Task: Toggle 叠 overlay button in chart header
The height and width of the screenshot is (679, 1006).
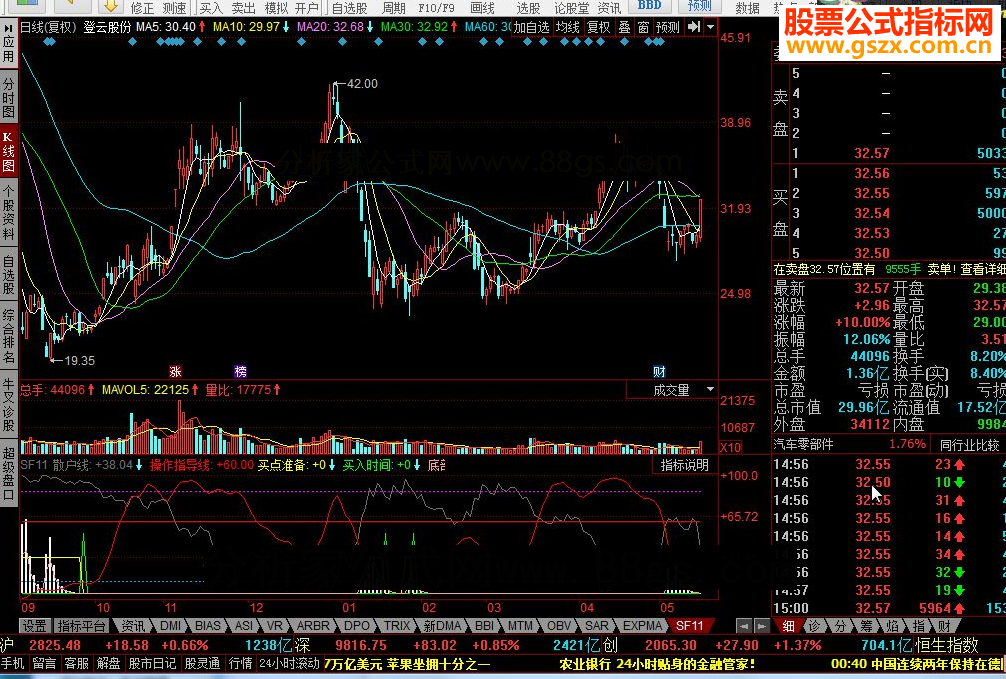Action: pyautogui.click(x=624, y=27)
